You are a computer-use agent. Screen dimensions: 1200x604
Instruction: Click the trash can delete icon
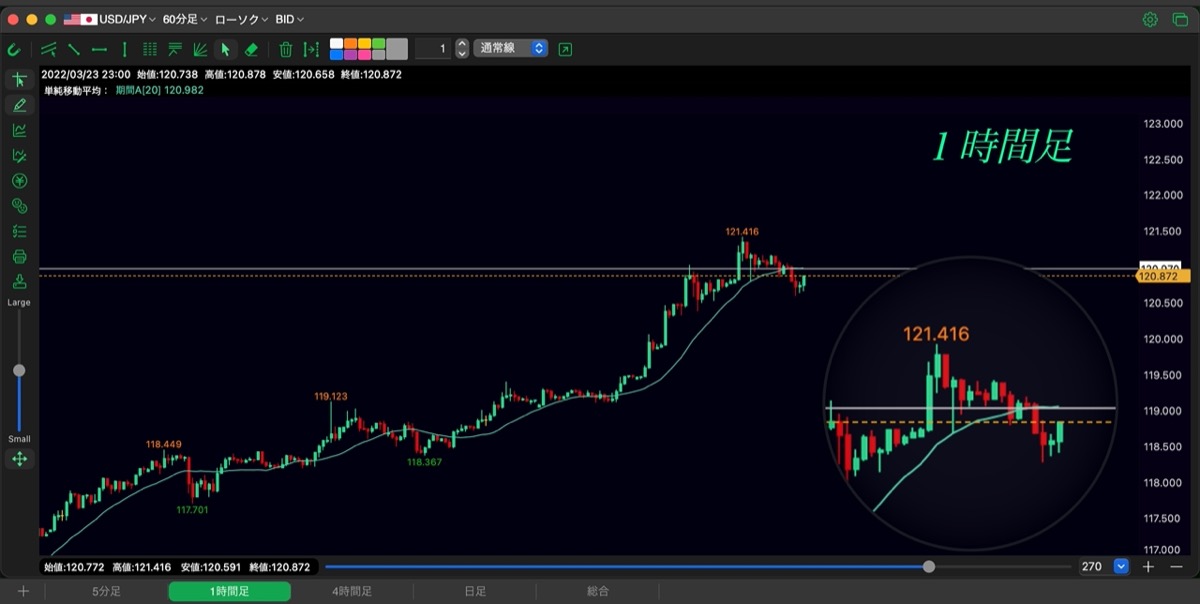(x=286, y=48)
